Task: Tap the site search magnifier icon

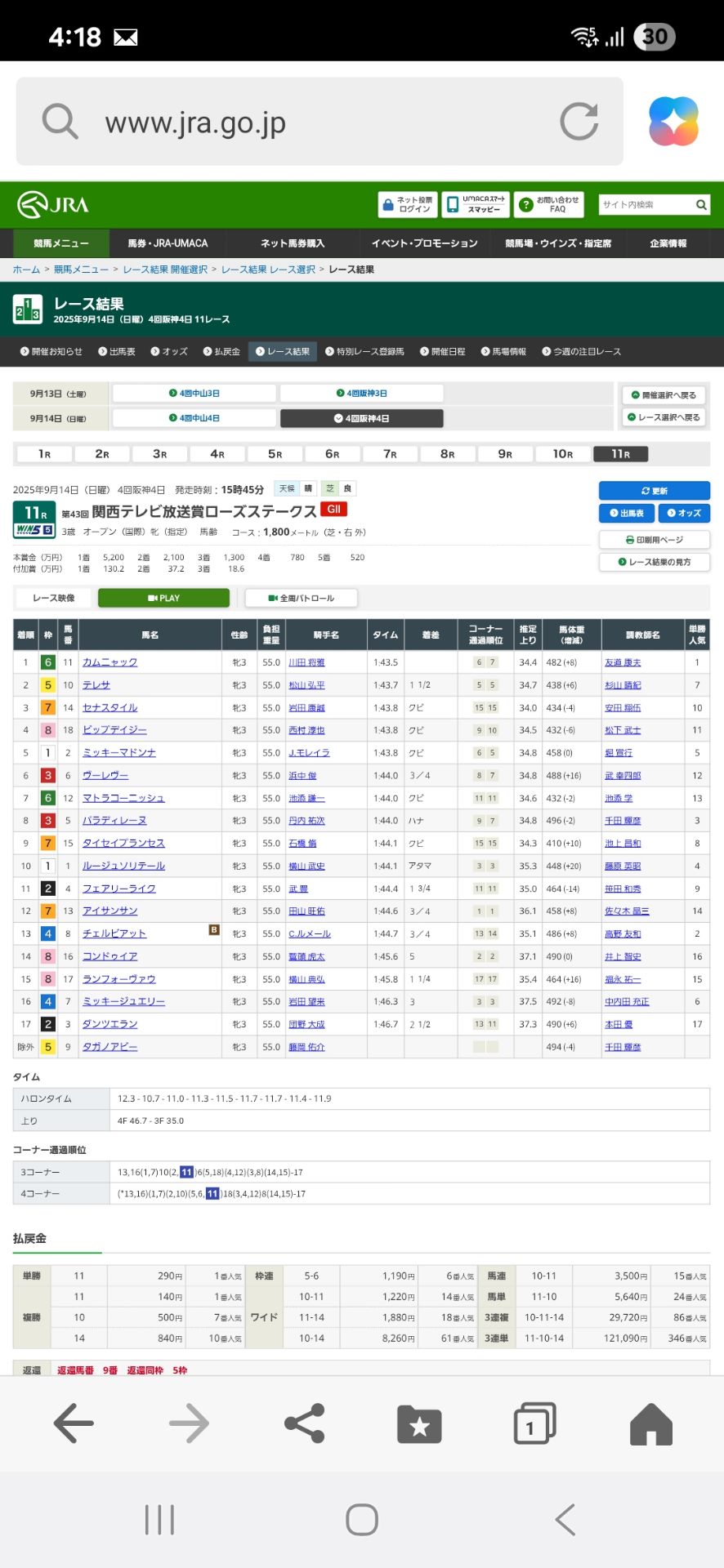Action: click(701, 205)
